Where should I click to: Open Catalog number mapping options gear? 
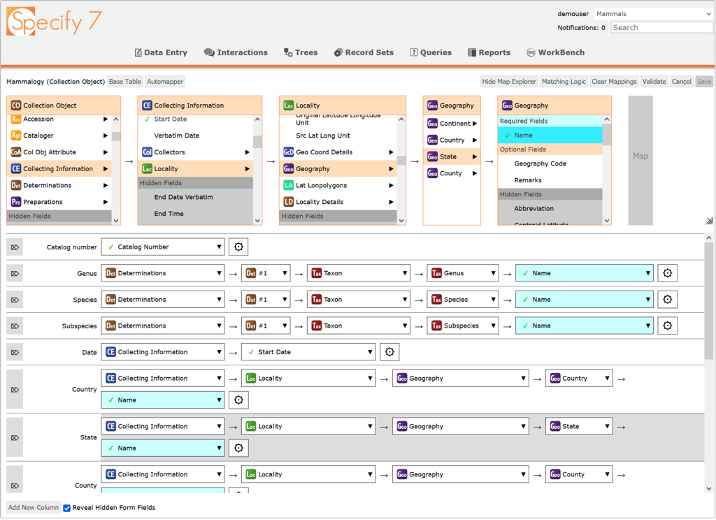click(238, 247)
